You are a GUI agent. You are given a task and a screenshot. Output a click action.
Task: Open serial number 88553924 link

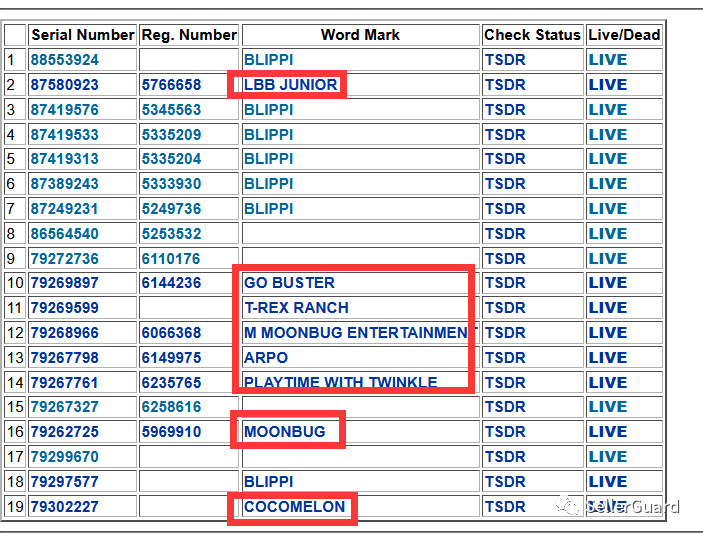pos(65,60)
